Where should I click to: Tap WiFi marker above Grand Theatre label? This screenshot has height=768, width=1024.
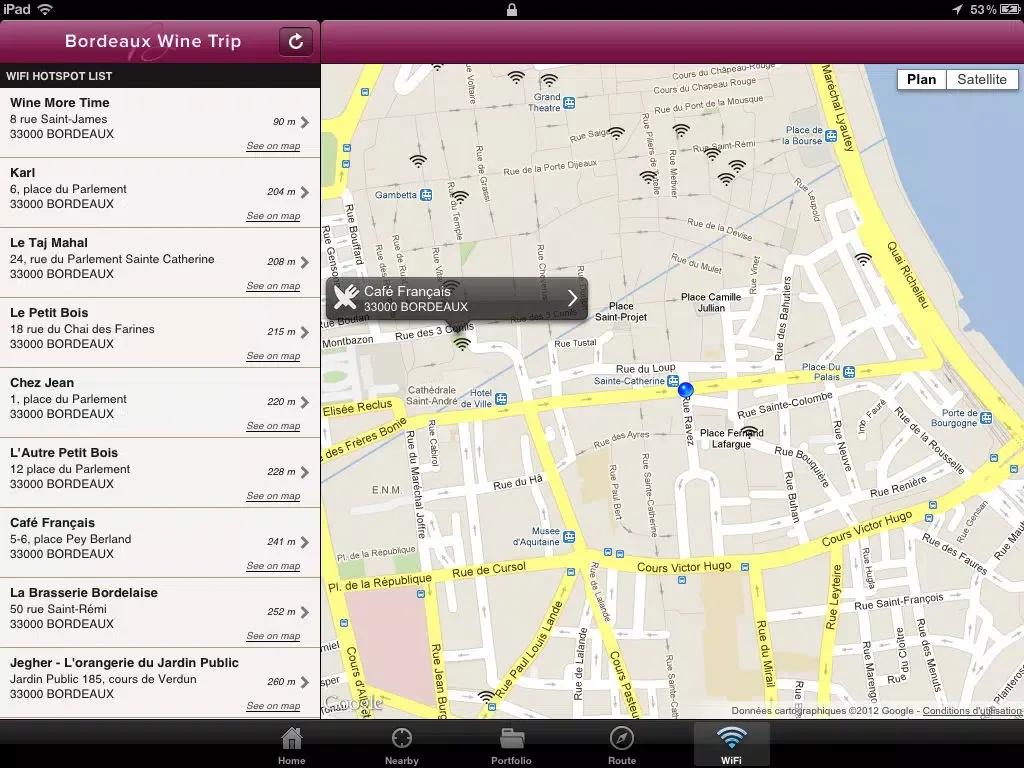coord(549,80)
